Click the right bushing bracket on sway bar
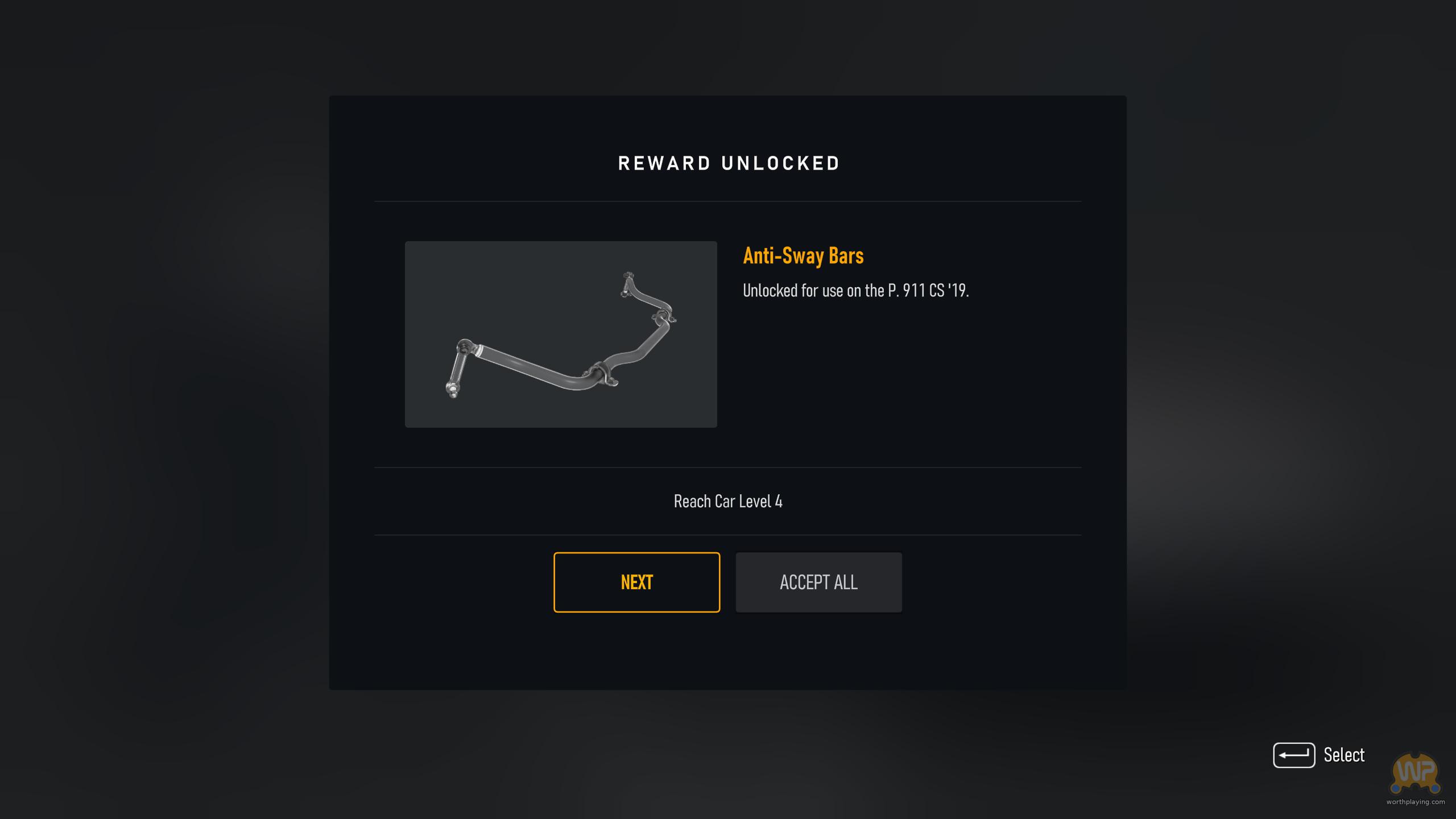 (664, 316)
